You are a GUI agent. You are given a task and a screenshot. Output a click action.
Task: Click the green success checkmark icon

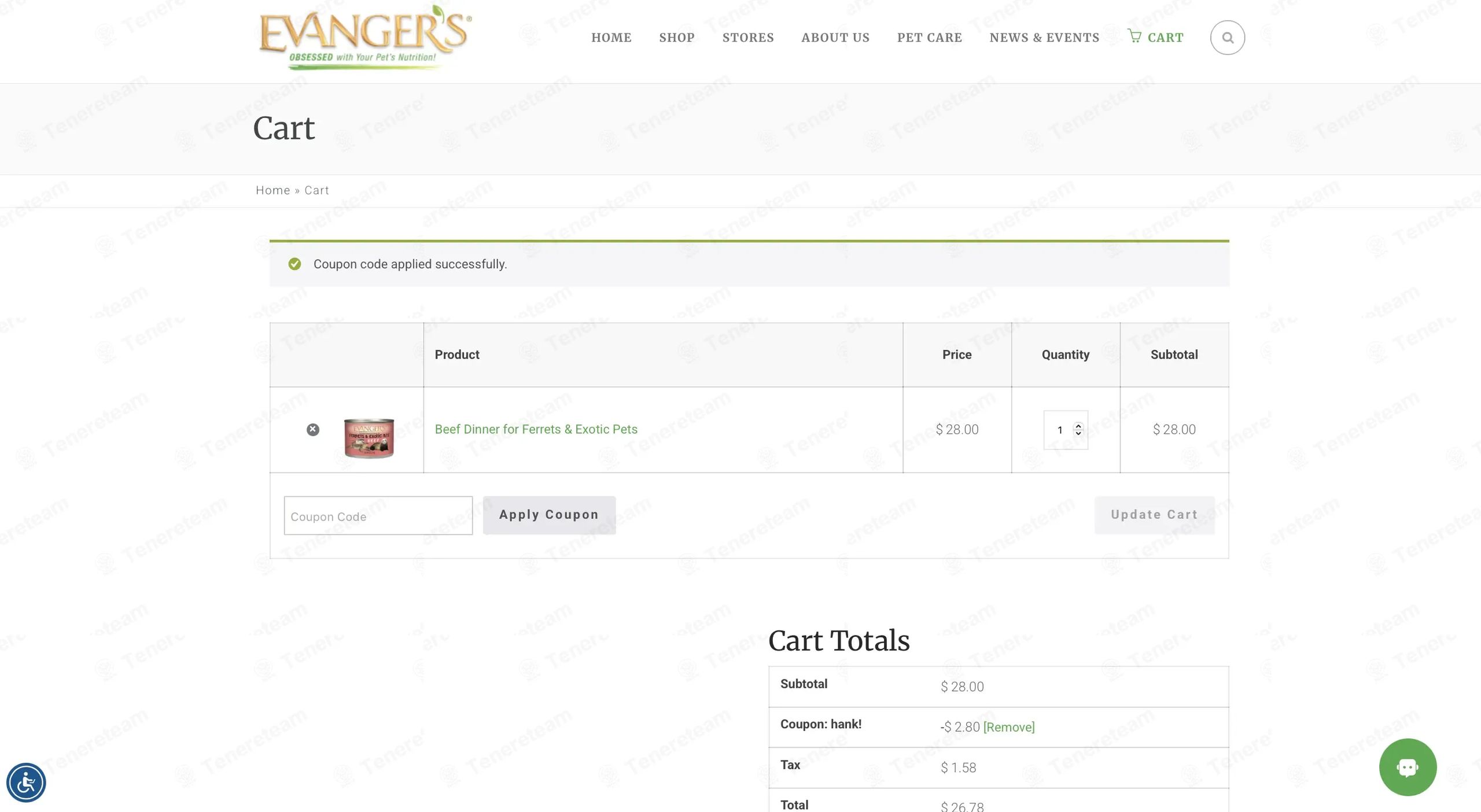coord(295,264)
